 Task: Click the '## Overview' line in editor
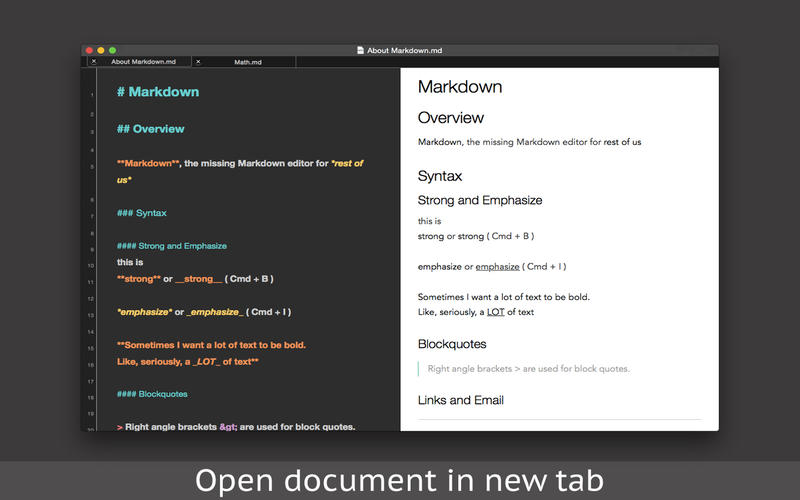151,129
